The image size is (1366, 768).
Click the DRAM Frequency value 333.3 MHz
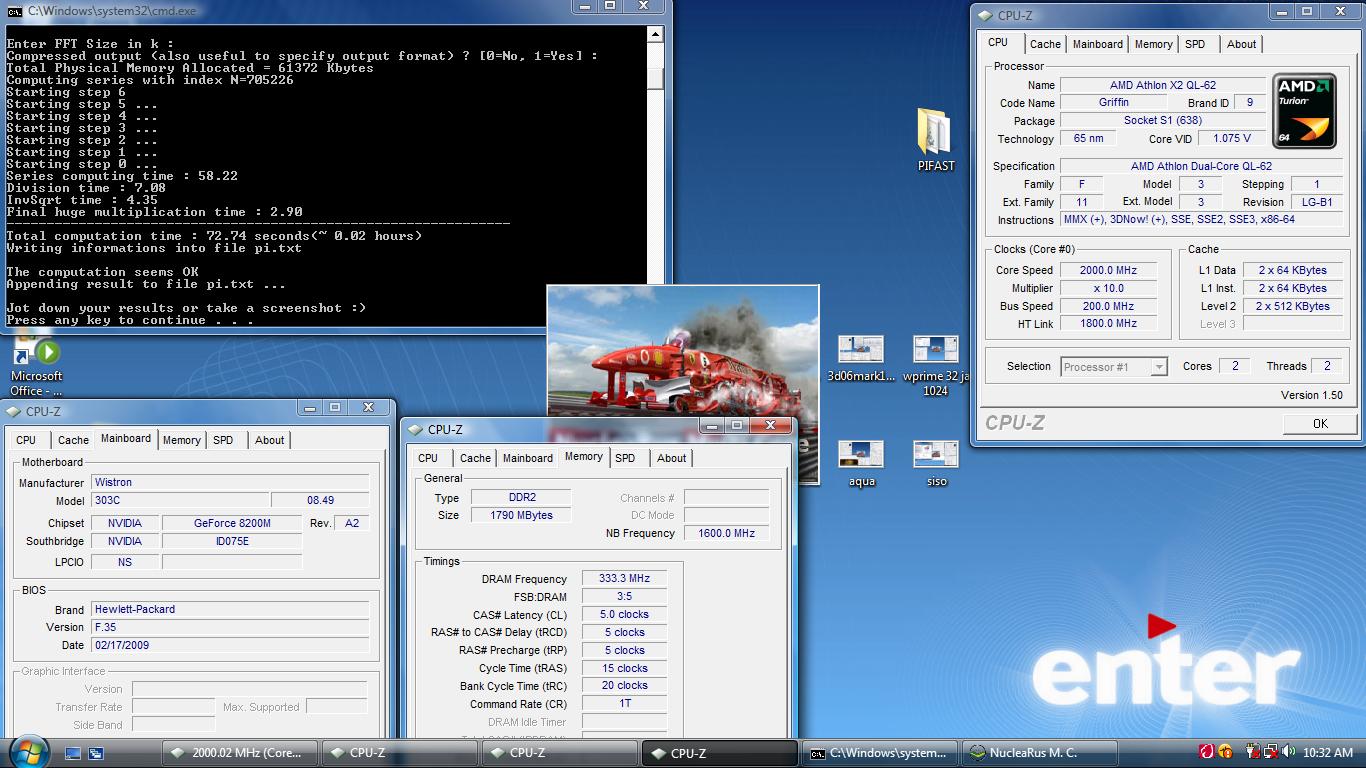(624, 578)
